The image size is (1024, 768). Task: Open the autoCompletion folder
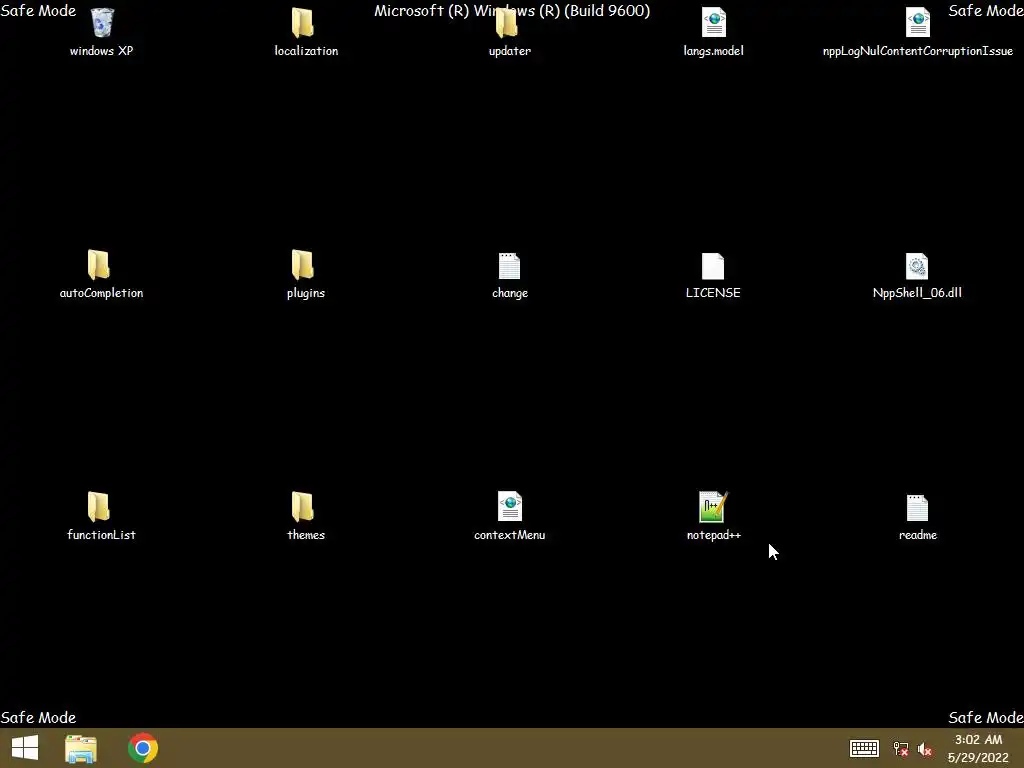point(99,265)
